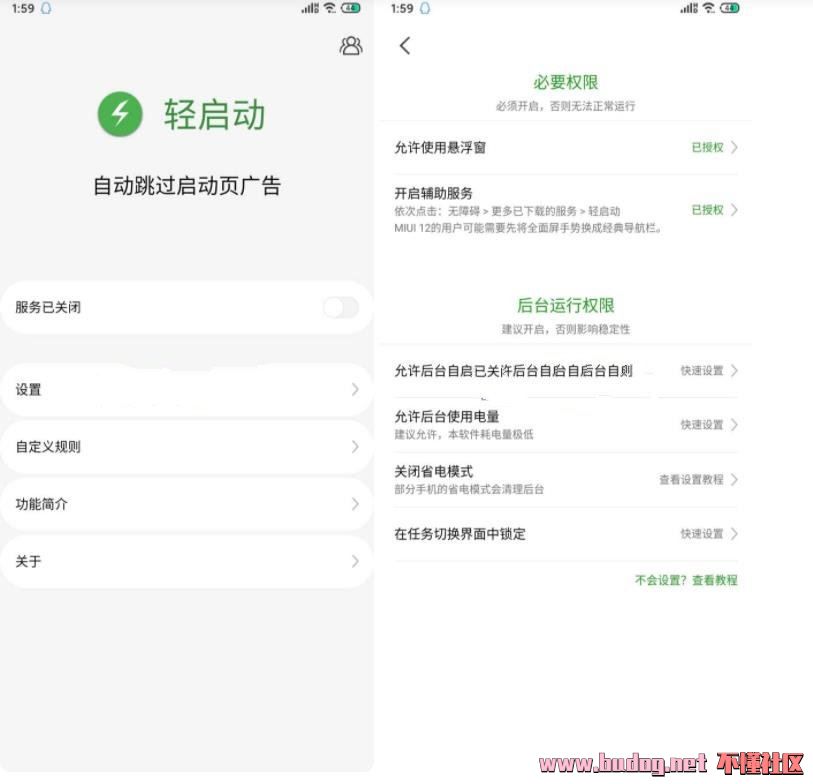Viewport: 813px width, 784px height.
Task: Tap 已授权 status for 悬浮窗
Action: coord(707,148)
